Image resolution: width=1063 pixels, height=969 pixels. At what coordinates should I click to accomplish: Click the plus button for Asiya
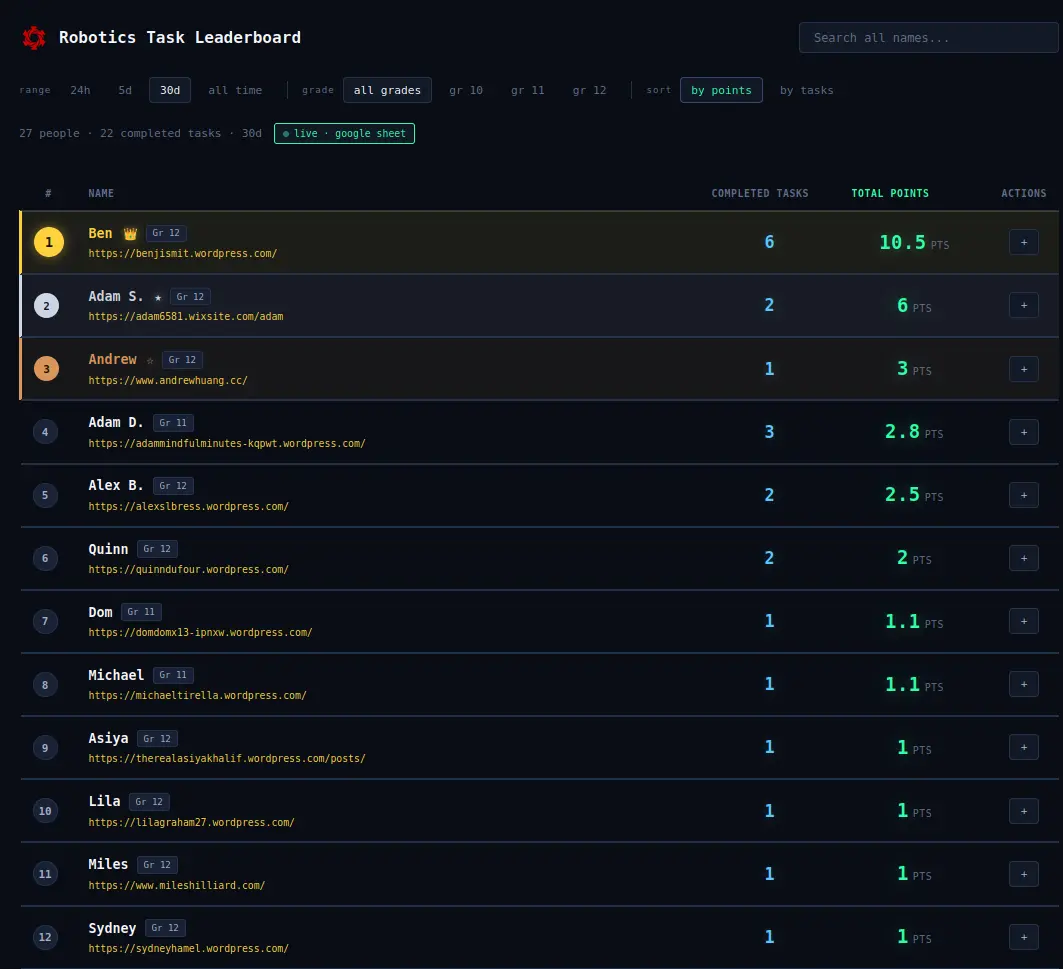[1024, 747]
